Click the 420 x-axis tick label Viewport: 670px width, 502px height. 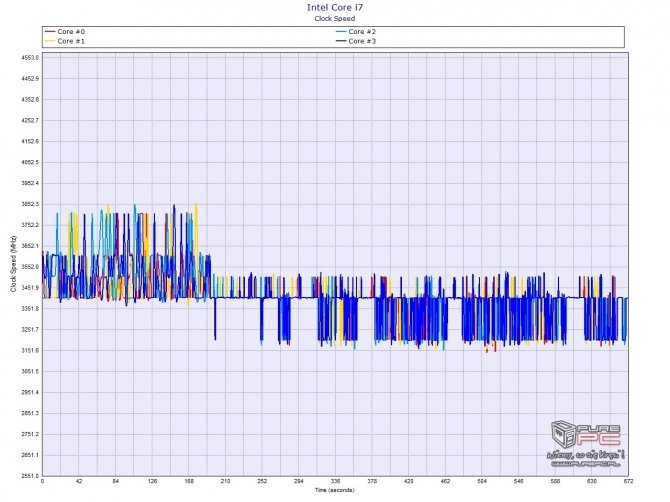[408, 481]
